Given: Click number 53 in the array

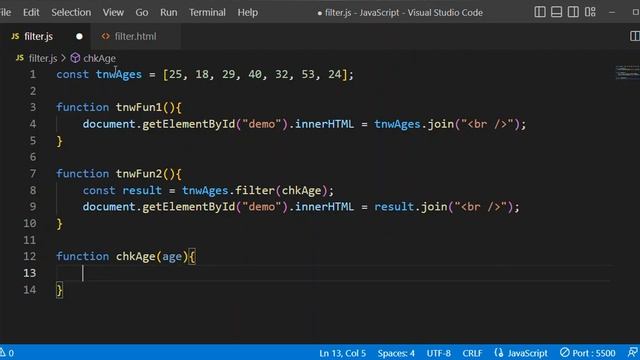Looking at the screenshot, I should 308,74.
